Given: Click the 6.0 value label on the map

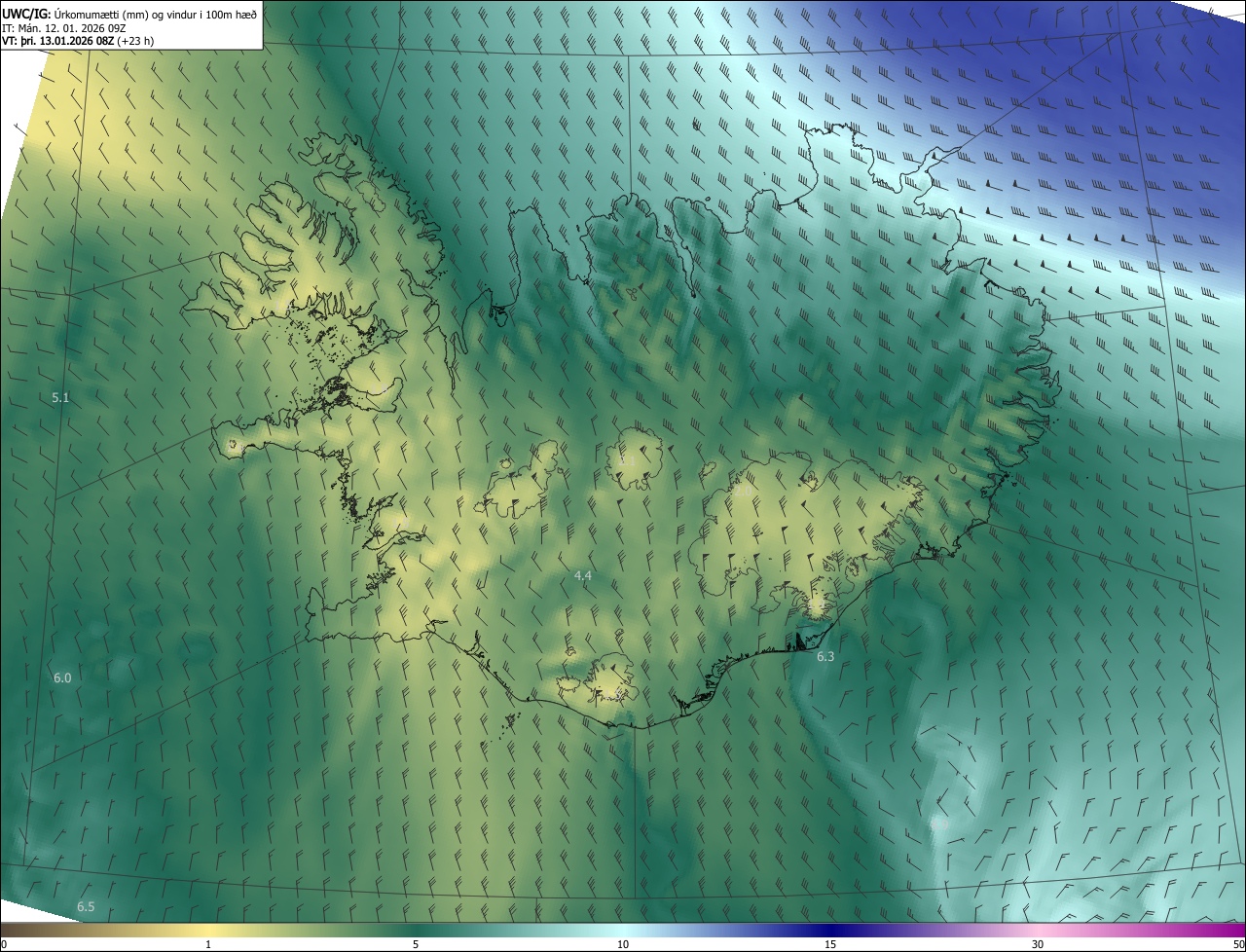Looking at the screenshot, I should click(62, 677).
